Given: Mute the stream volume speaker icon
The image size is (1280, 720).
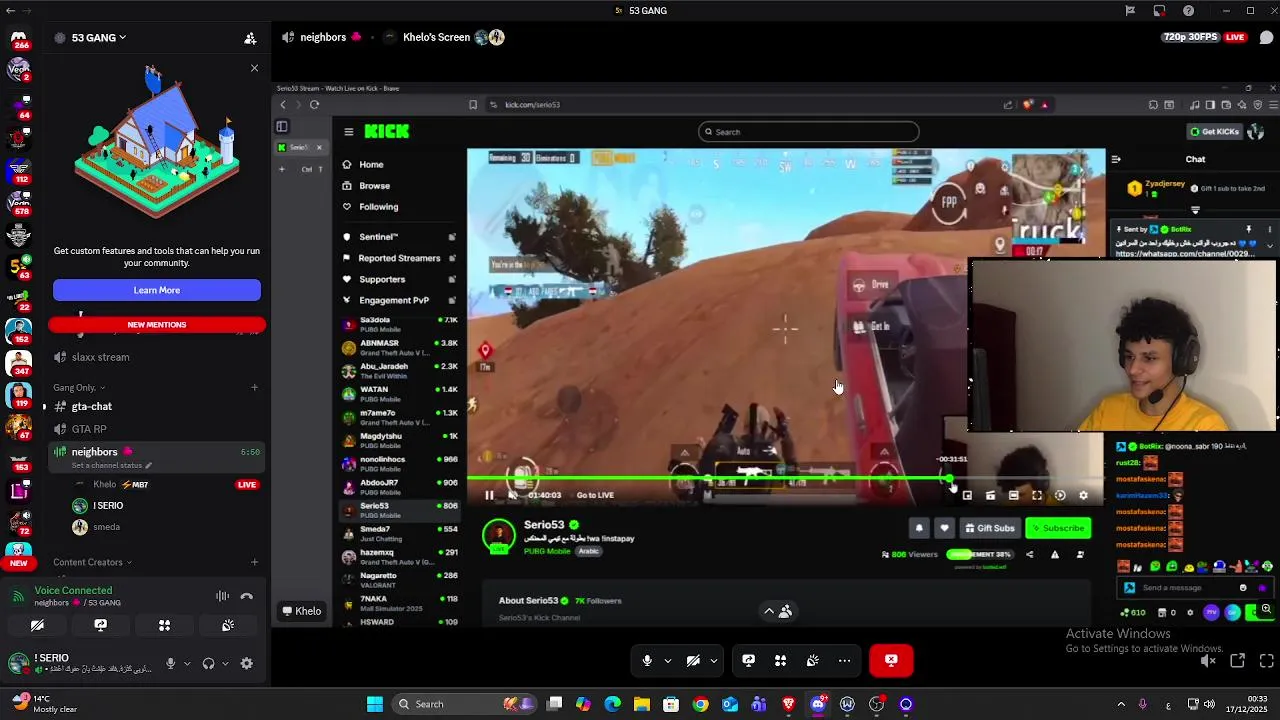Looking at the screenshot, I should click(1208, 661).
